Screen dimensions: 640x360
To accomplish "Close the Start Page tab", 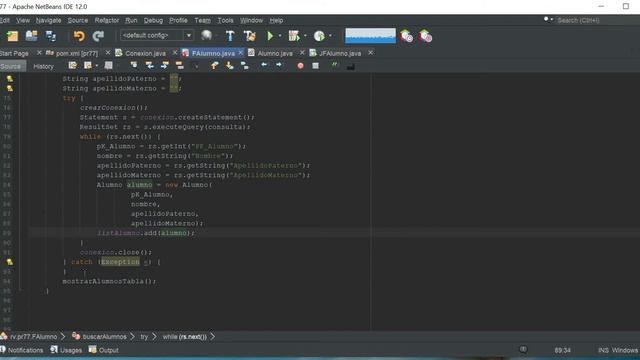I will (39, 53).
